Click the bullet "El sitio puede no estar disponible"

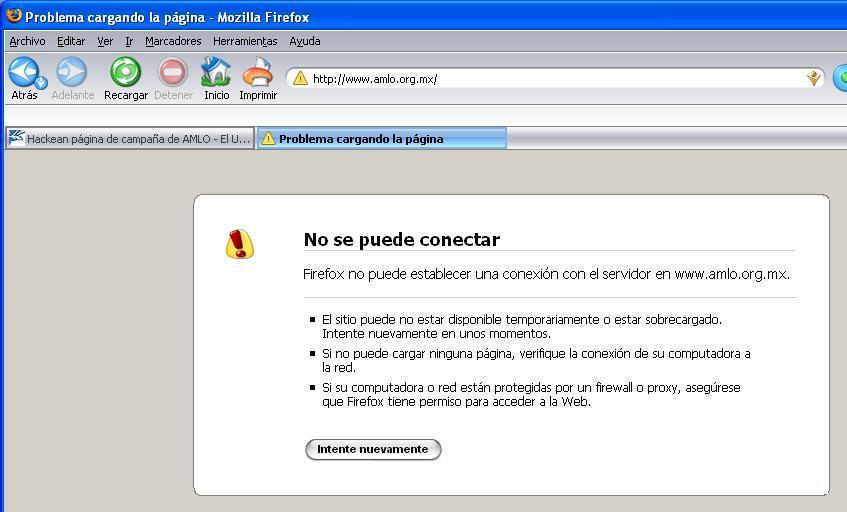click(x=521, y=326)
